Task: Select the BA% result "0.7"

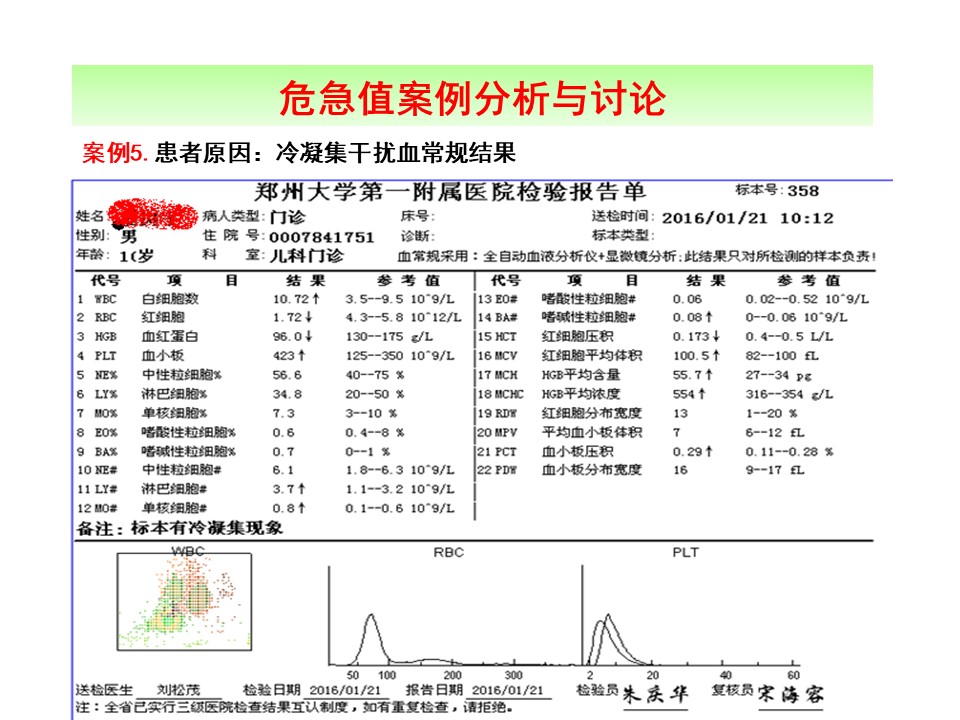Action: (x=283, y=451)
